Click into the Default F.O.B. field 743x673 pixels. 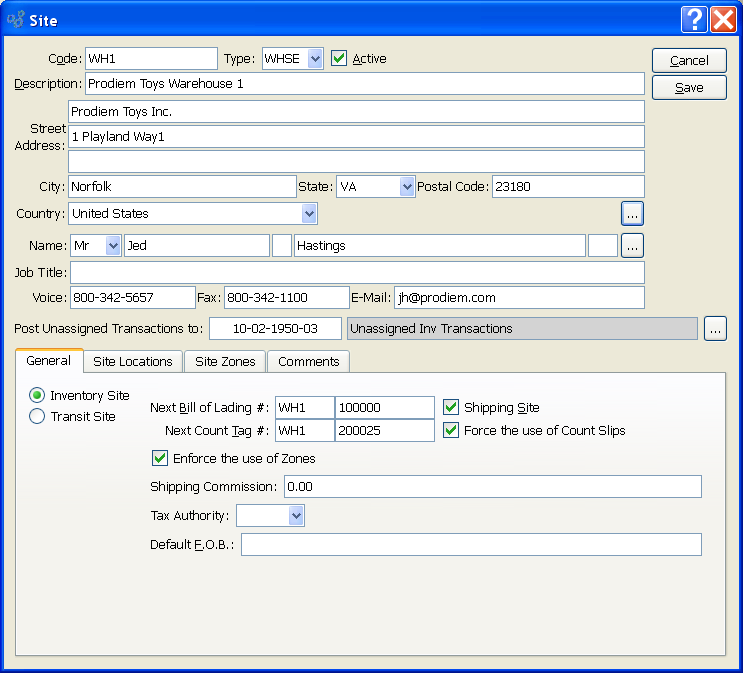click(x=470, y=545)
